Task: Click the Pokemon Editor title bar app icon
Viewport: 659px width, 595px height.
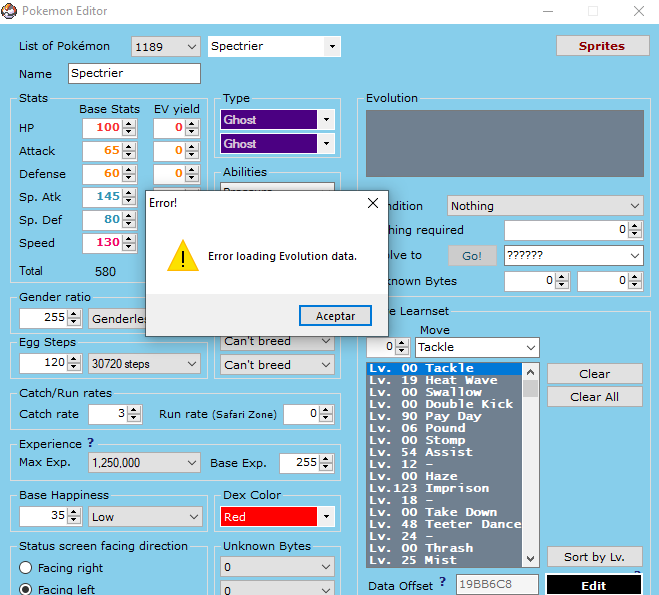Action: 11,11
